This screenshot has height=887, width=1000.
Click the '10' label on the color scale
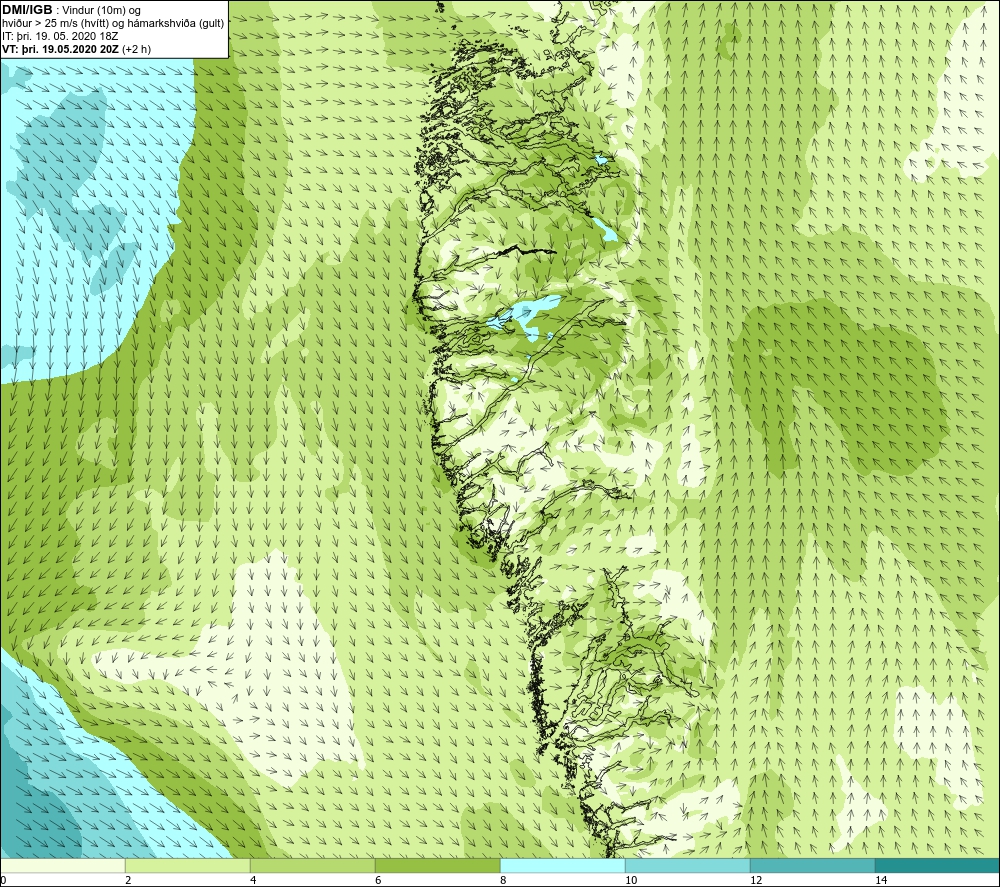coord(631,880)
